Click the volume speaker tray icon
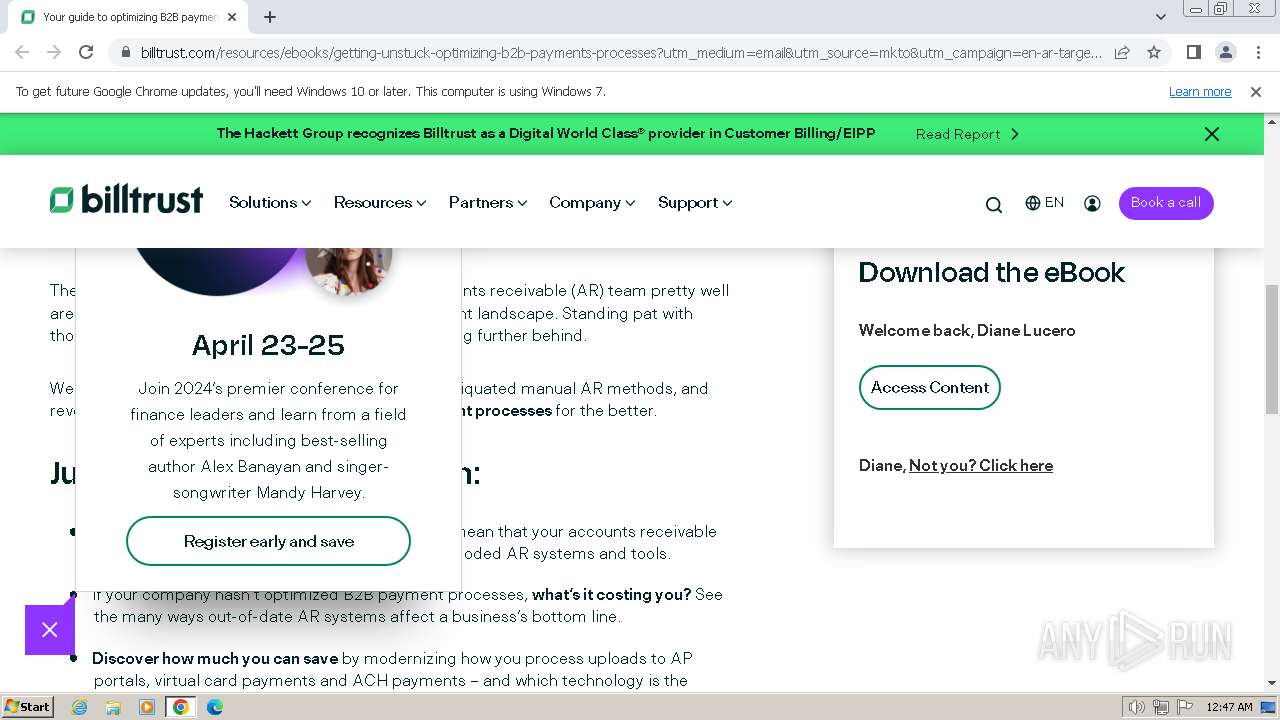Viewport: 1280px width, 720px height. click(1137, 707)
